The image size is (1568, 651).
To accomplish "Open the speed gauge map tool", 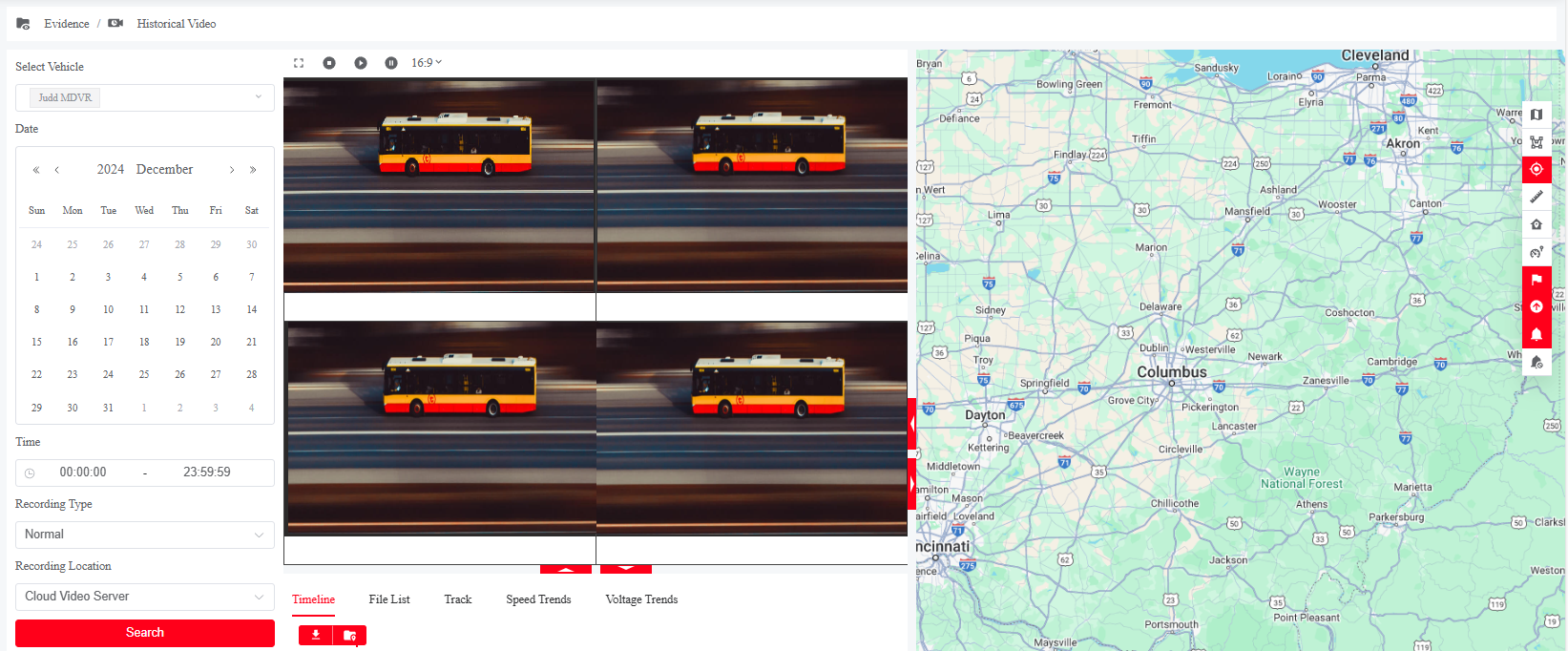I will (x=1537, y=252).
